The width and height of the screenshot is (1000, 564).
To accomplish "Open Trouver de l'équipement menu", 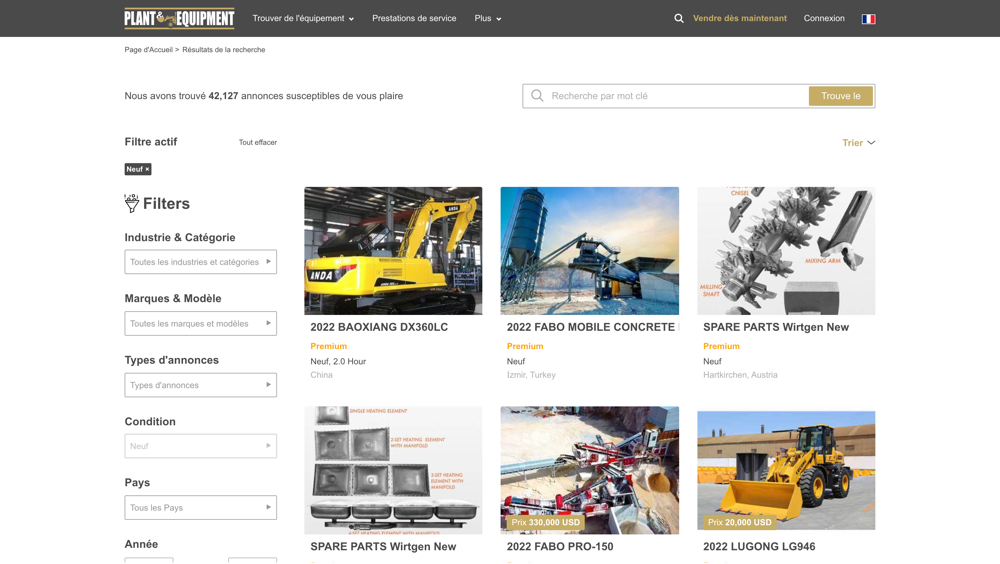I will point(303,19).
